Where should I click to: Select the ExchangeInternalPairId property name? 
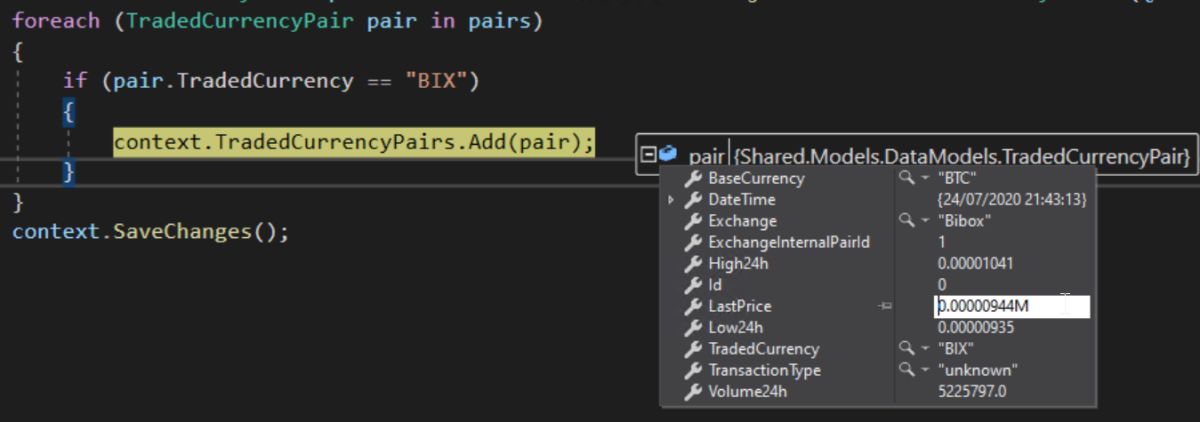(x=789, y=242)
